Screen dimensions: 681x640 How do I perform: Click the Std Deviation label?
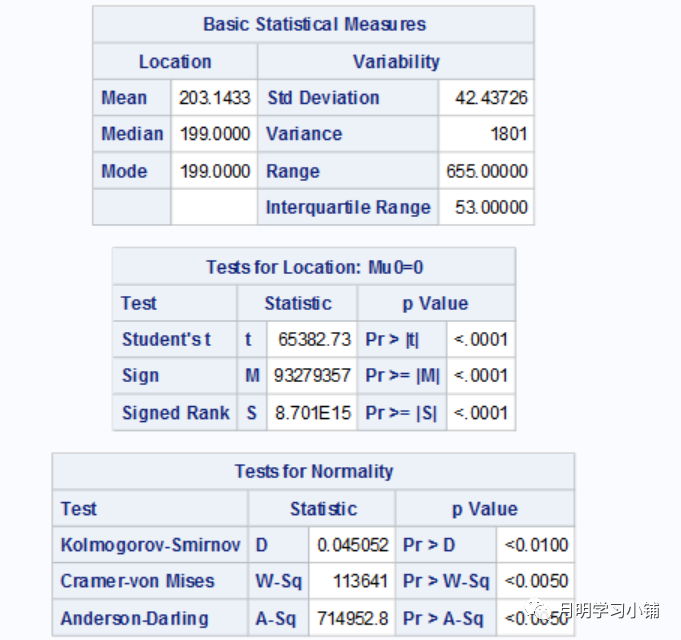324,98
